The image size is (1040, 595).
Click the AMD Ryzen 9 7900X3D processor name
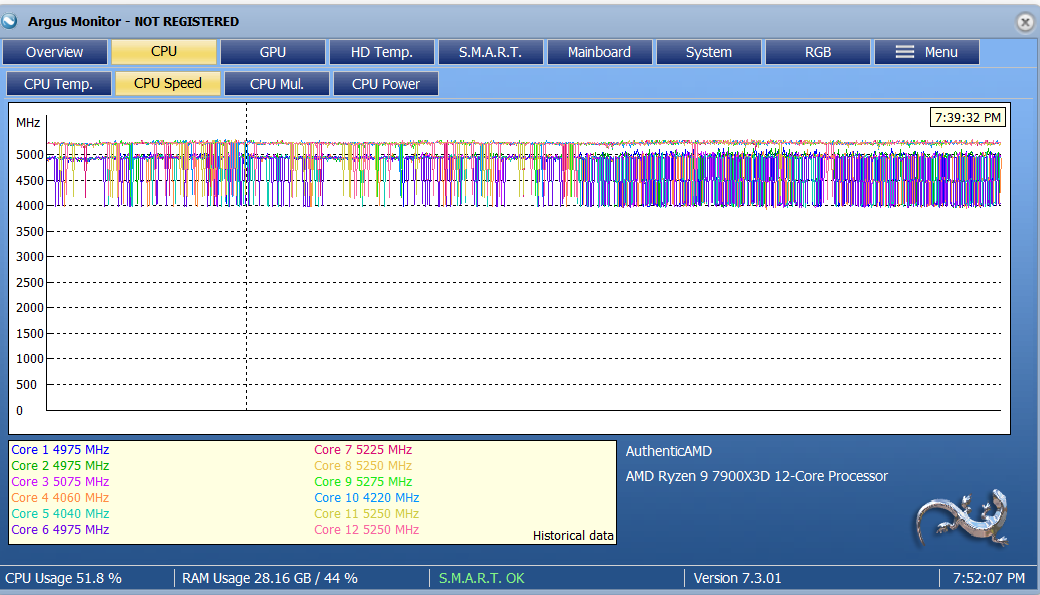(x=756, y=476)
